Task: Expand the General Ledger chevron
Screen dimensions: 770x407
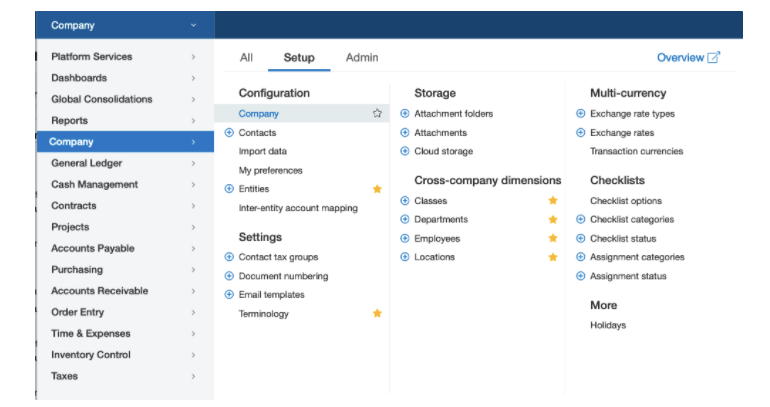Action: tap(193, 163)
